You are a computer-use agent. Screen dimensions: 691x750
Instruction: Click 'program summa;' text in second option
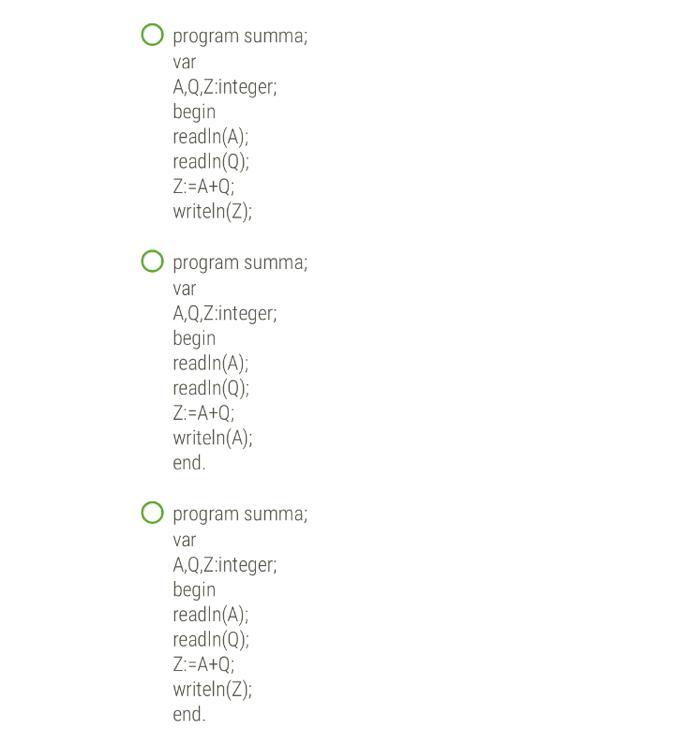pos(240,263)
